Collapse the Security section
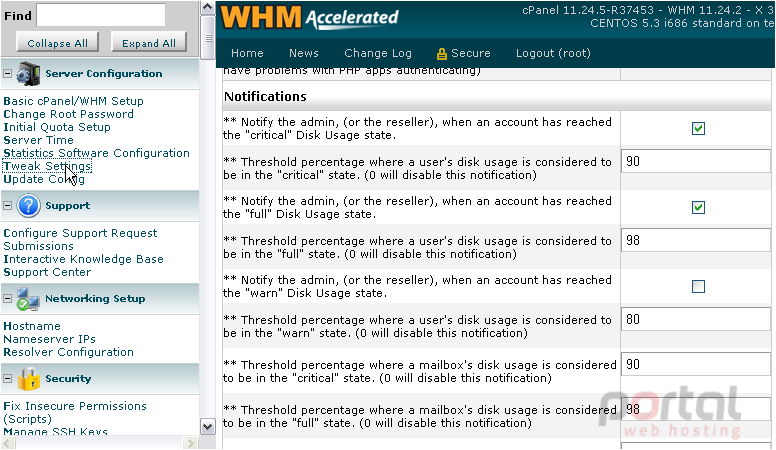The image size is (776, 450). click(7, 379)
